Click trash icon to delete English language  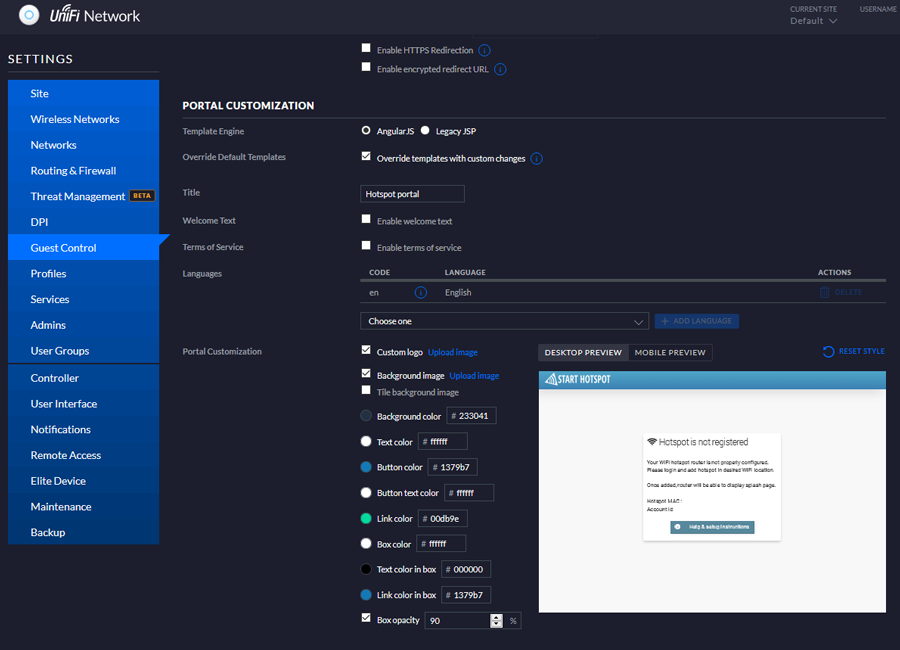(x=825, y=293)
